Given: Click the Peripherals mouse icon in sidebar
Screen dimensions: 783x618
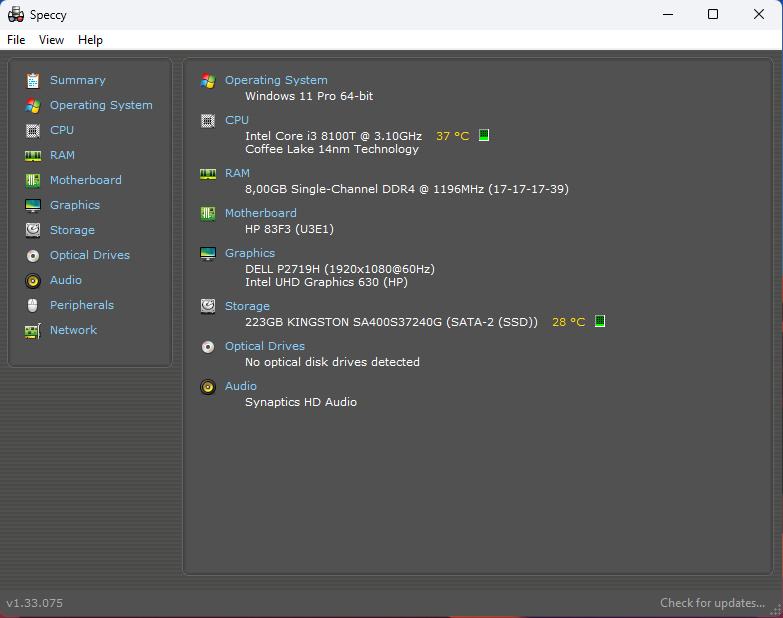Looking at the screenshot, I should [x=33, y=305].
